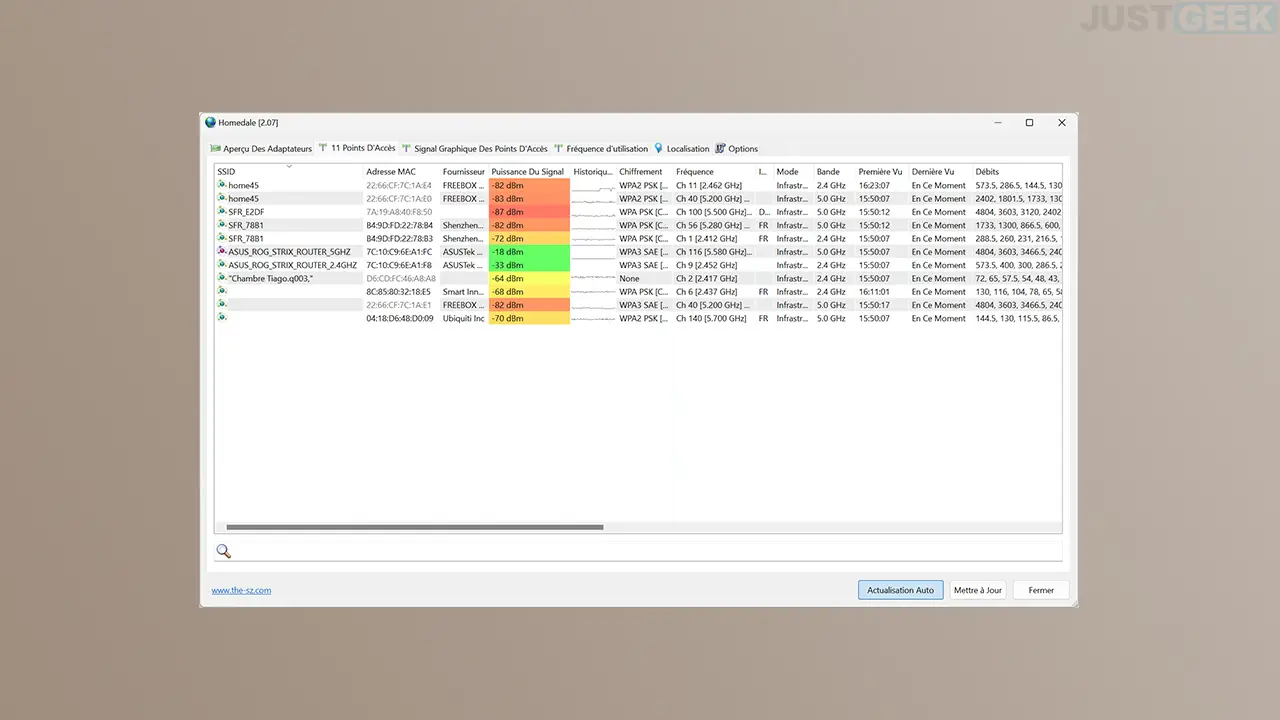Click the red -87 dBm signal cell
The image size is (1280, 720).
click(x=529, y=212)
